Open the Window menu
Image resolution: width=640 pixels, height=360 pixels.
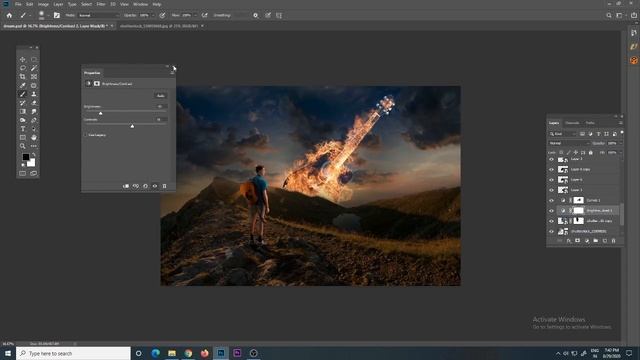tap(140, 4)
